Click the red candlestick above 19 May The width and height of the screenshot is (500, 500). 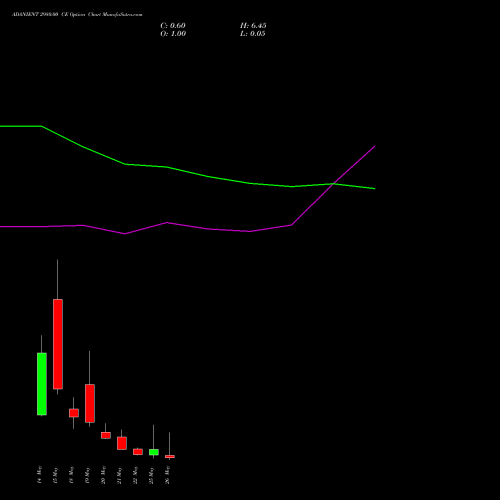pyautogui.click(x=90, y=403)
